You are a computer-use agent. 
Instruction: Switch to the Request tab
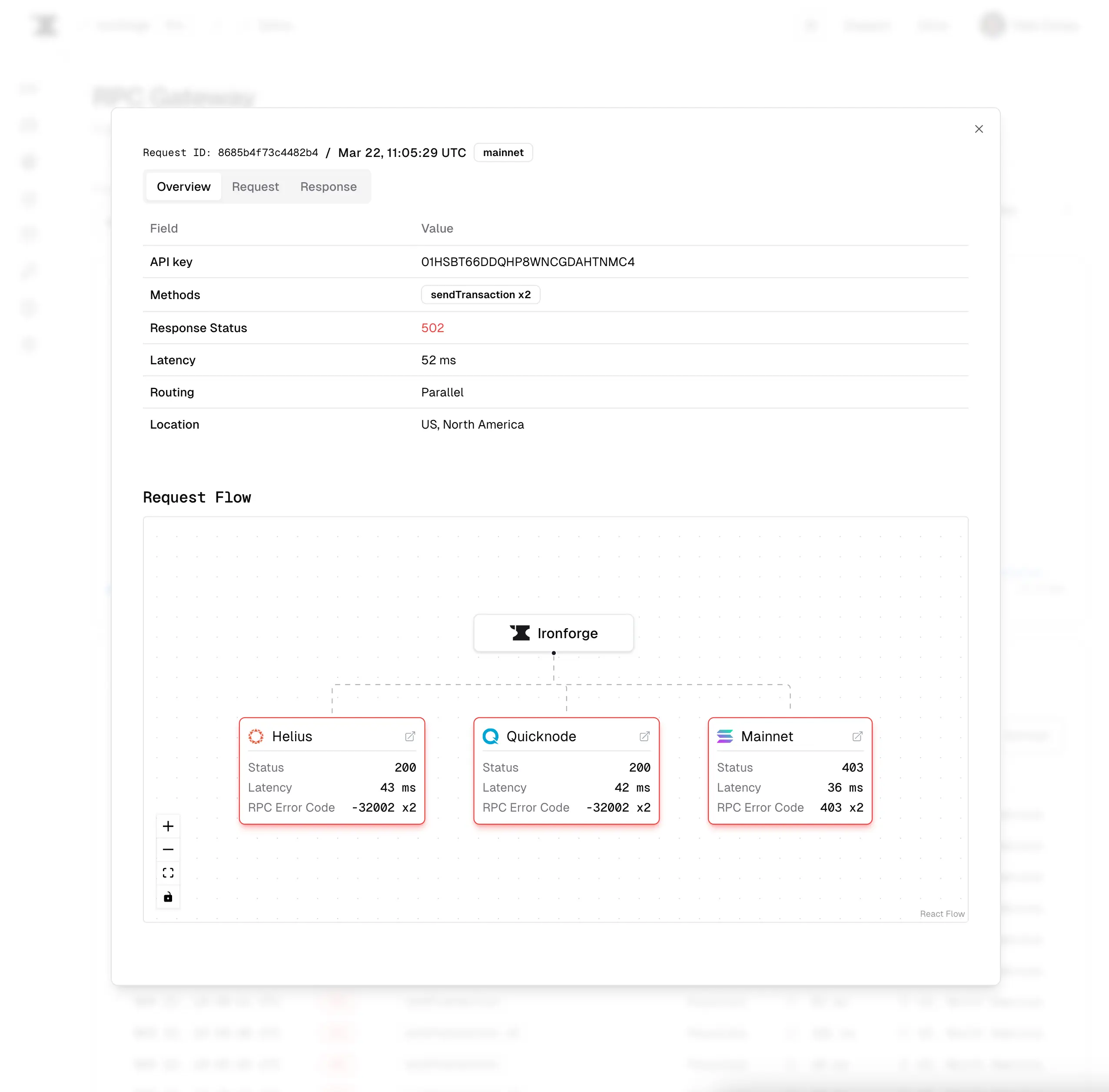tap(255, 186)
